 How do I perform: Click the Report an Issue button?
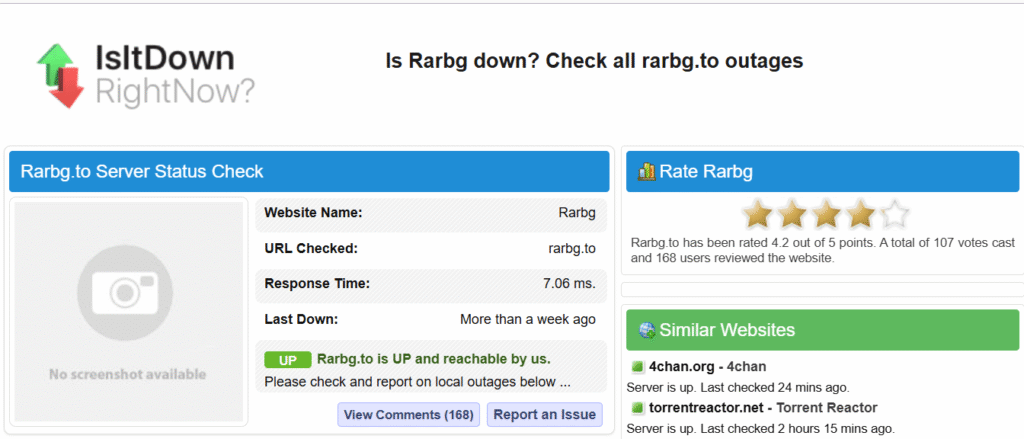(x=545, y=415)
